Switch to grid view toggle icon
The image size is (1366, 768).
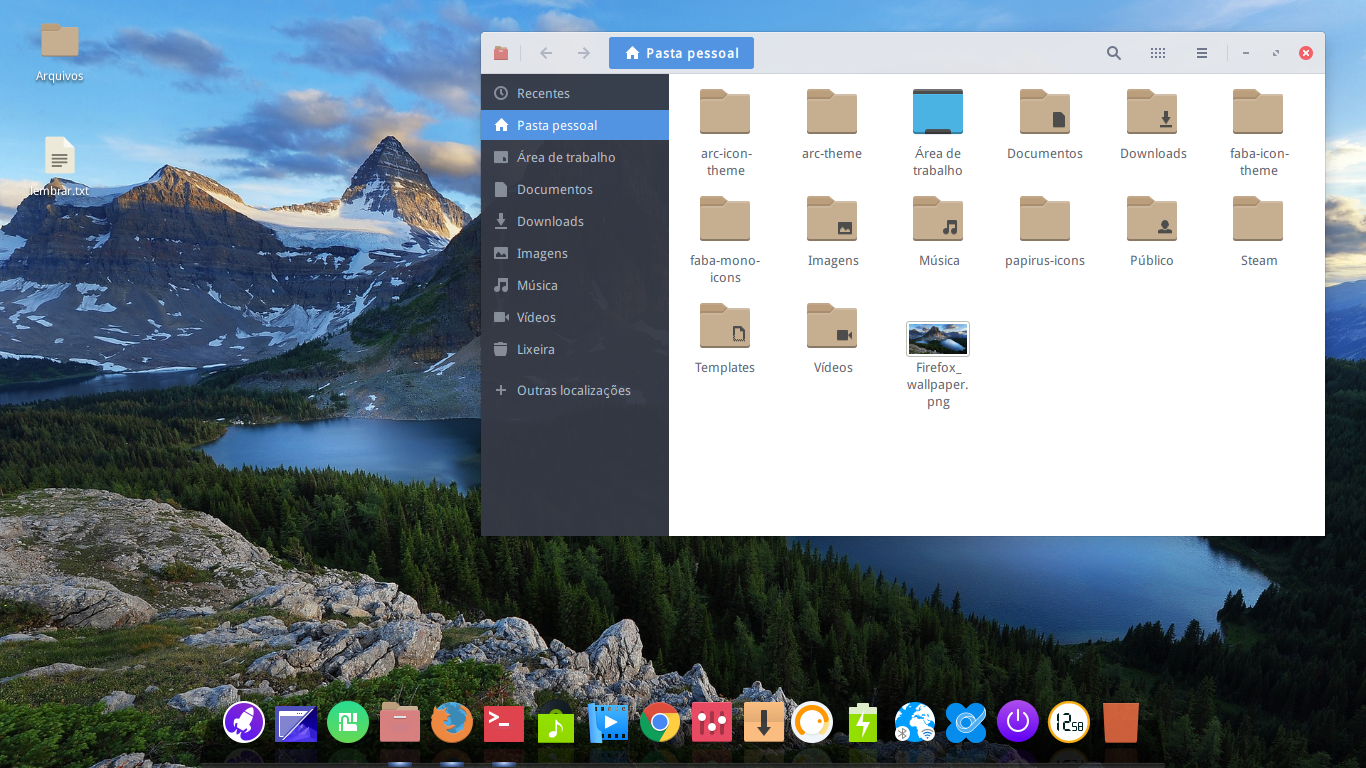pos(1158,53)
